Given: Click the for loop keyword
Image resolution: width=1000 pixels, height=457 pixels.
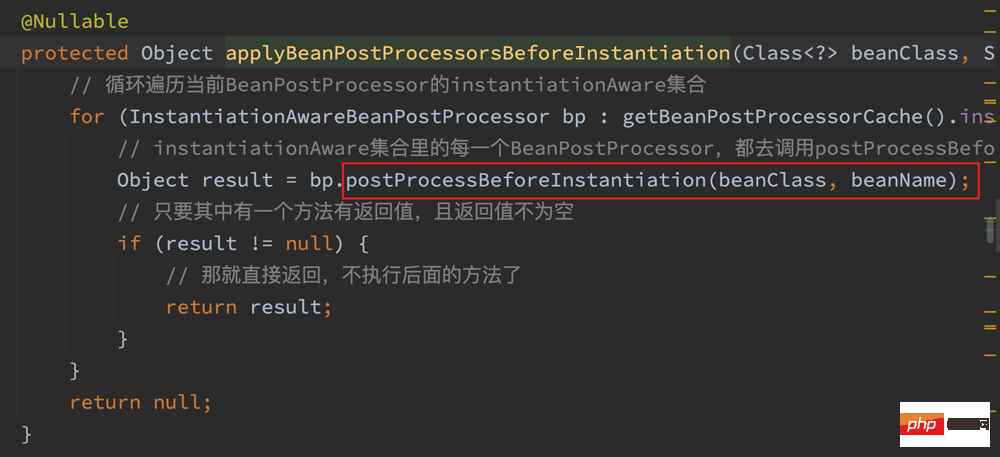Looking at the screenshot, I should (x=87, y=117).
